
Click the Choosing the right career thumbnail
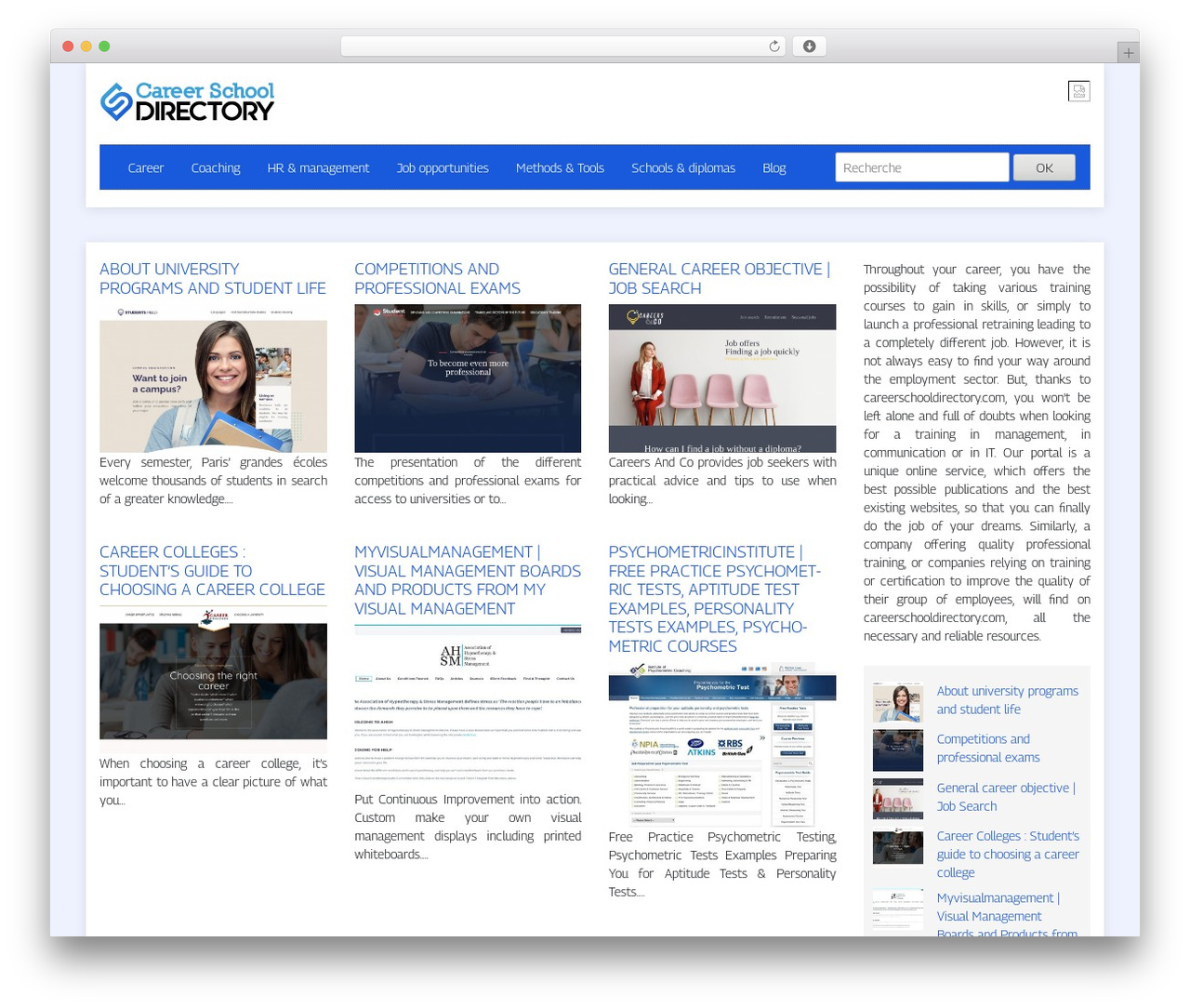[213, 679]
